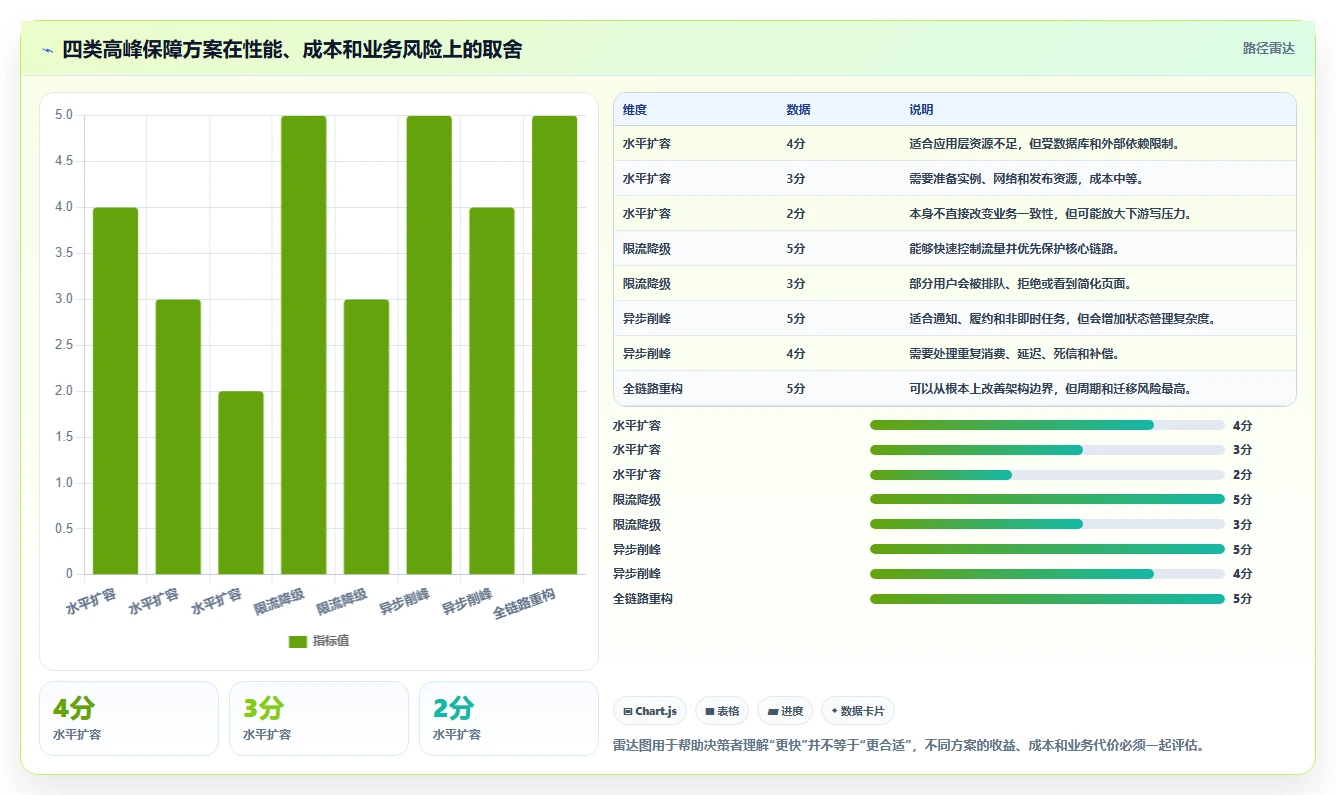
Task: Click the 数据 column header
Action: (x=799, y=109)
